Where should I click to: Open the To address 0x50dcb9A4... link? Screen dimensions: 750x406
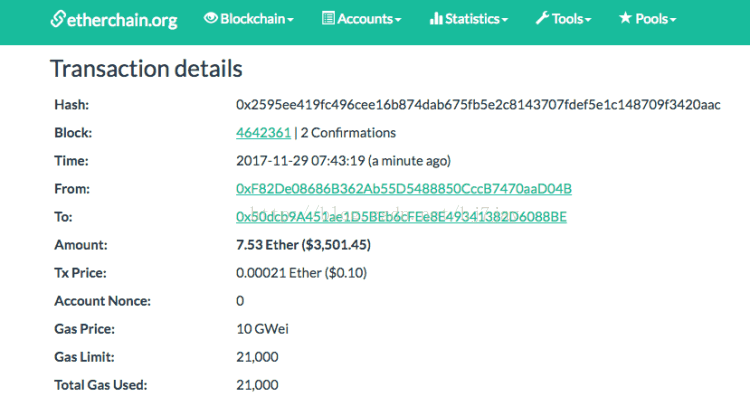(x=401, y=217)
